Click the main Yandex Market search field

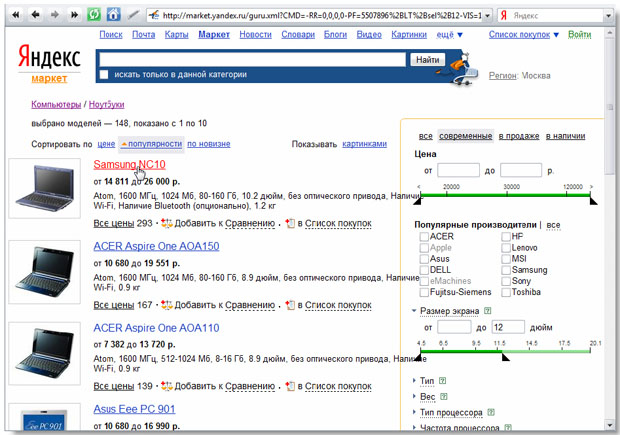pyautogui.click(x=252, y=60)
